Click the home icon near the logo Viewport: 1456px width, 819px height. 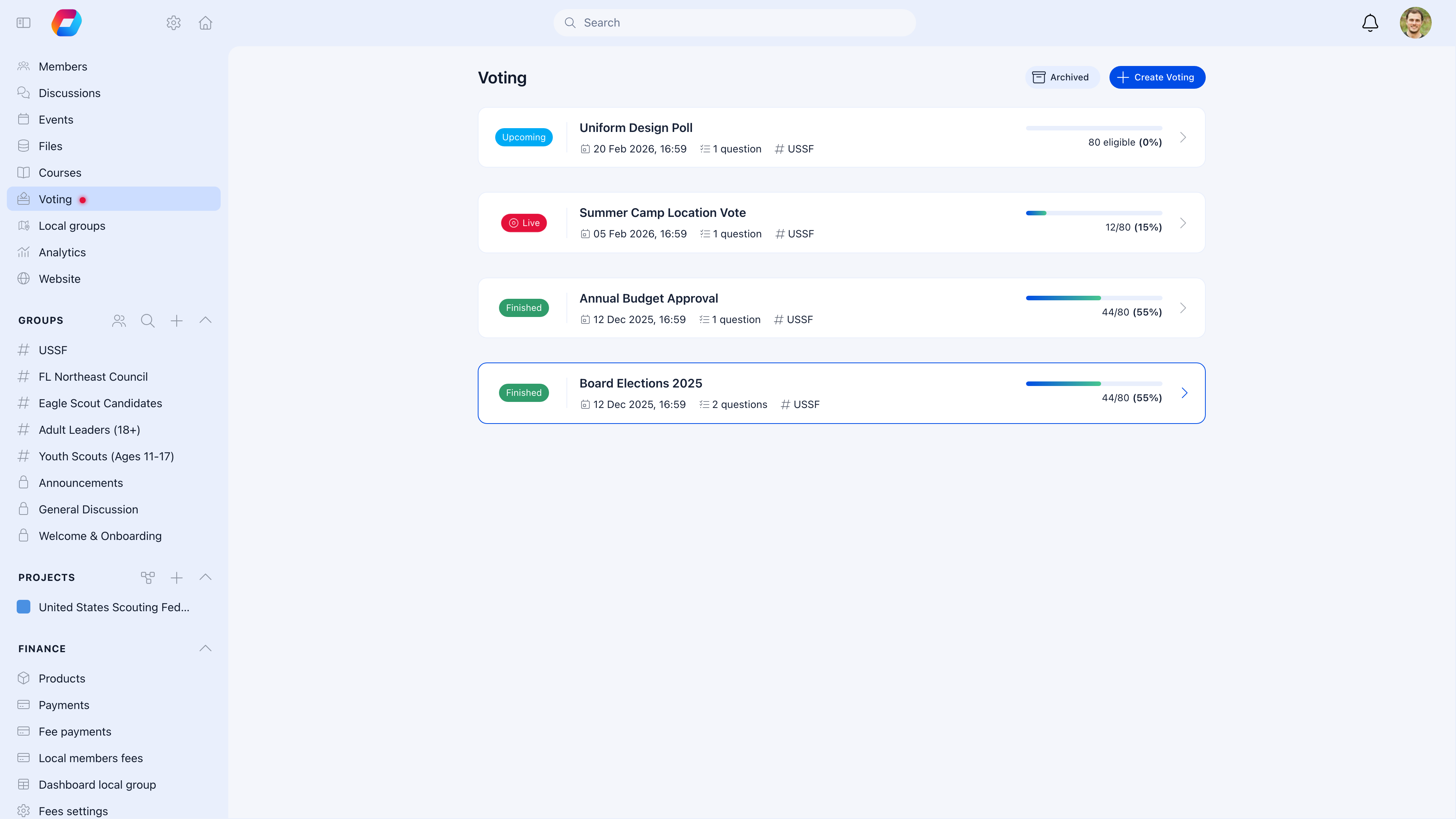[205, 23]
